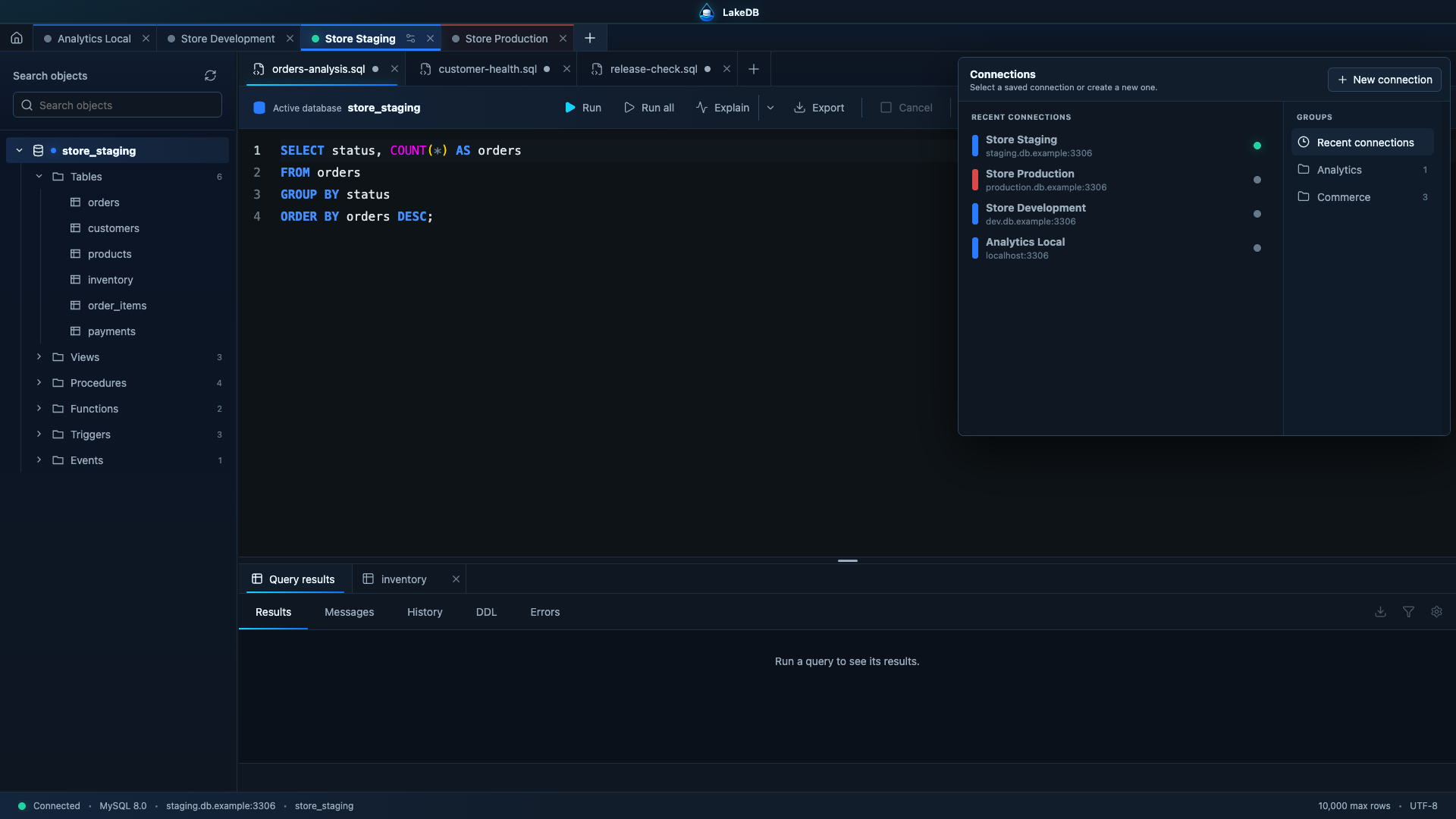Refresh the object tree
This screenshot has height=819, width=1456.
point(210,76)
